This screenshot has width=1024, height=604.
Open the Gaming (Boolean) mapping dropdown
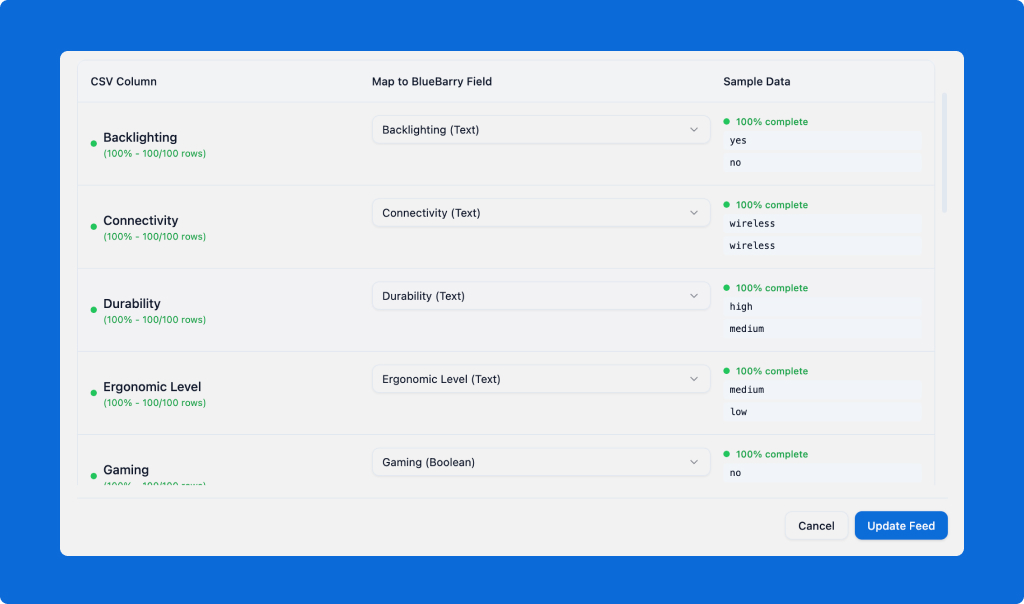tap(540, 462)
